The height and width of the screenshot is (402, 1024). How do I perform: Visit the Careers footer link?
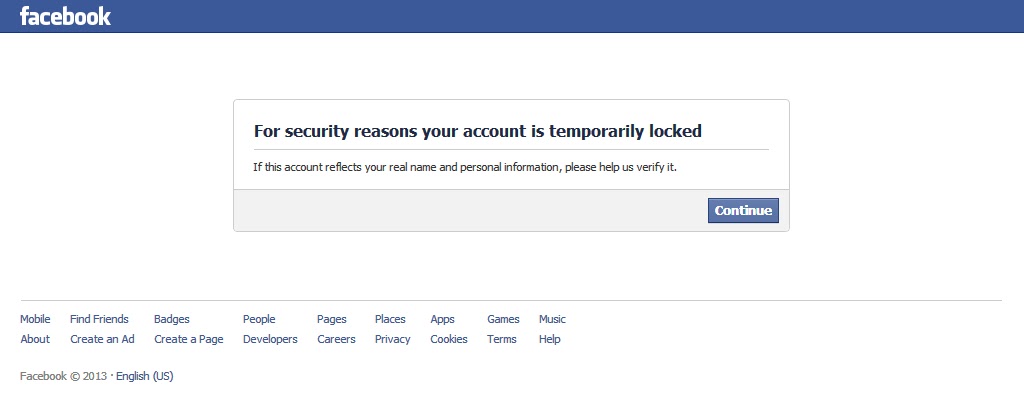[336, 339]
